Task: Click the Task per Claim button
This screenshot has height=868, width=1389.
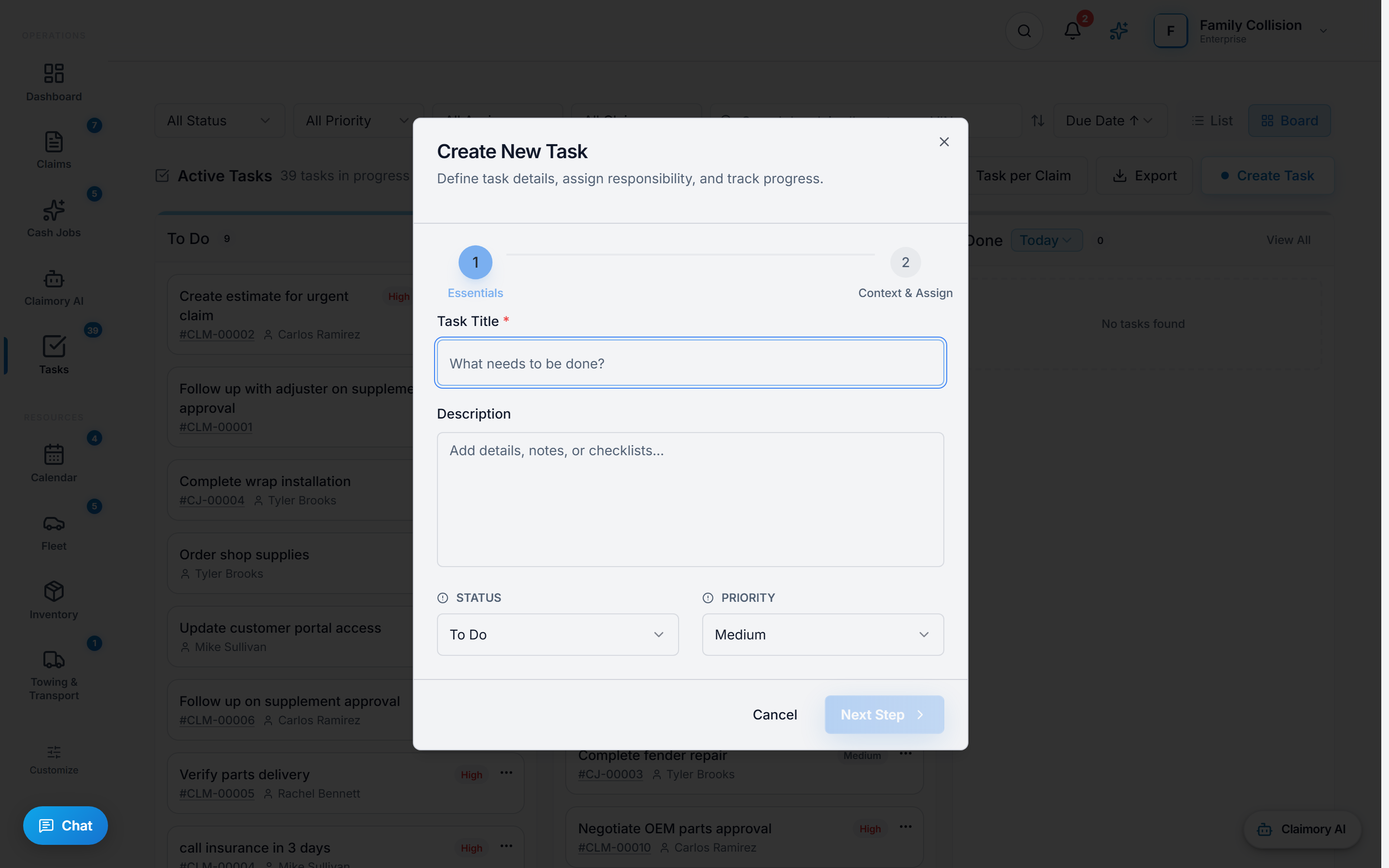Action: [1023, 176]
